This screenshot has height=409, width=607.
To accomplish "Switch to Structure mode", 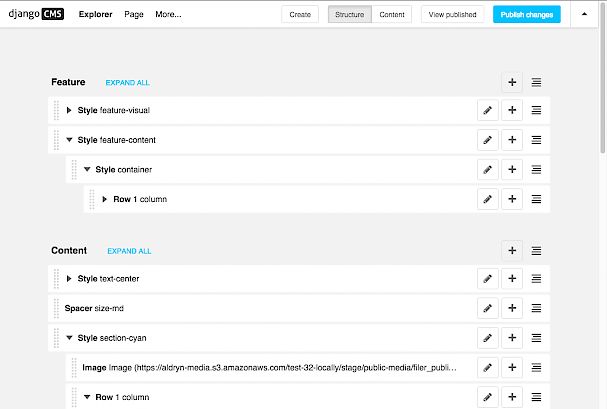I will tap(350, 14).
